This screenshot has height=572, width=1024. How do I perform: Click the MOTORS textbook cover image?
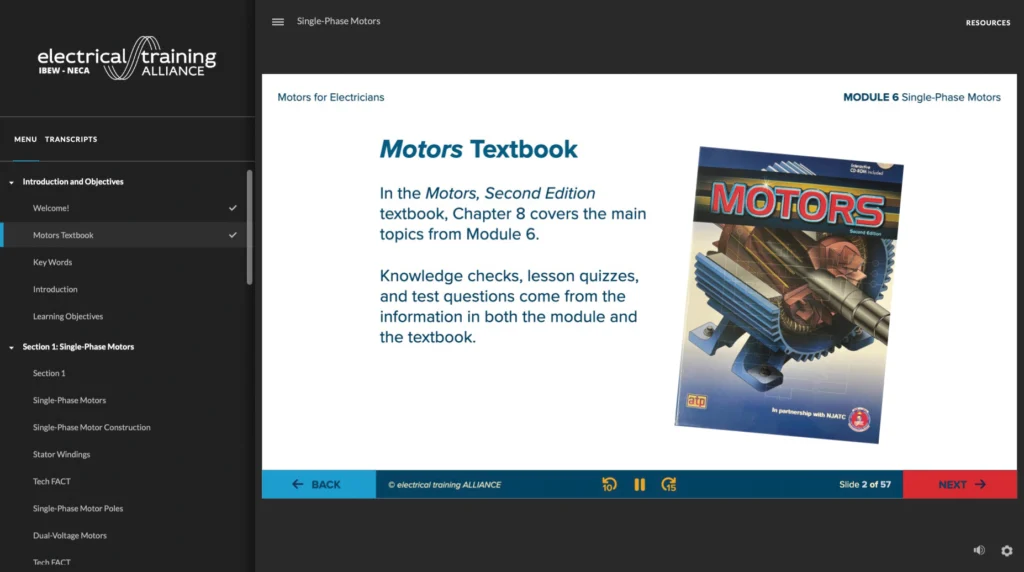point(790,295)
